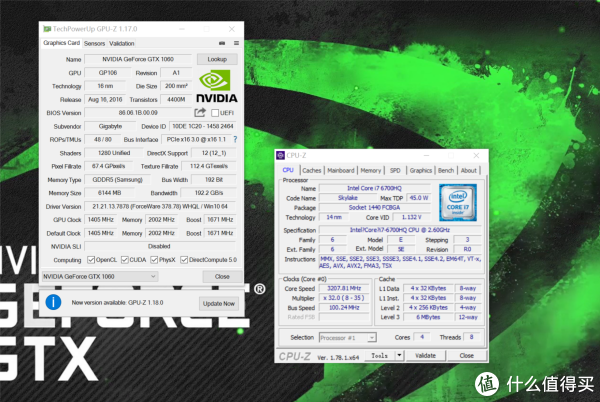Click the NVIDIA SLI Disabled field
The image size is (600, 402).
(x=159, y=246)
